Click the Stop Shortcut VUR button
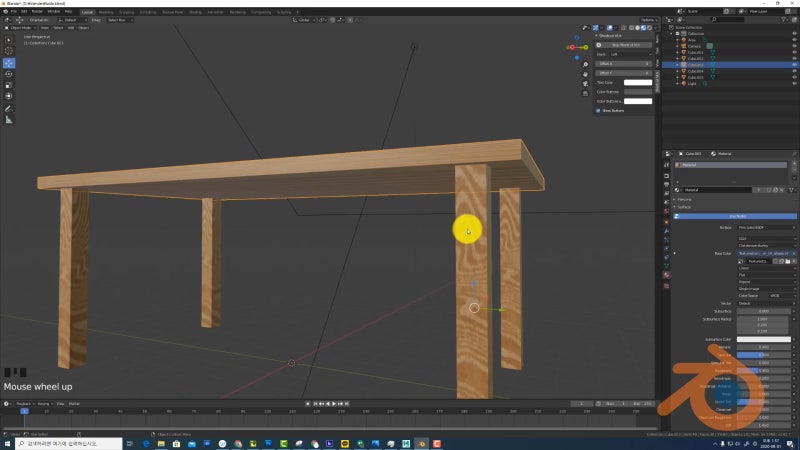 [625, 45]
